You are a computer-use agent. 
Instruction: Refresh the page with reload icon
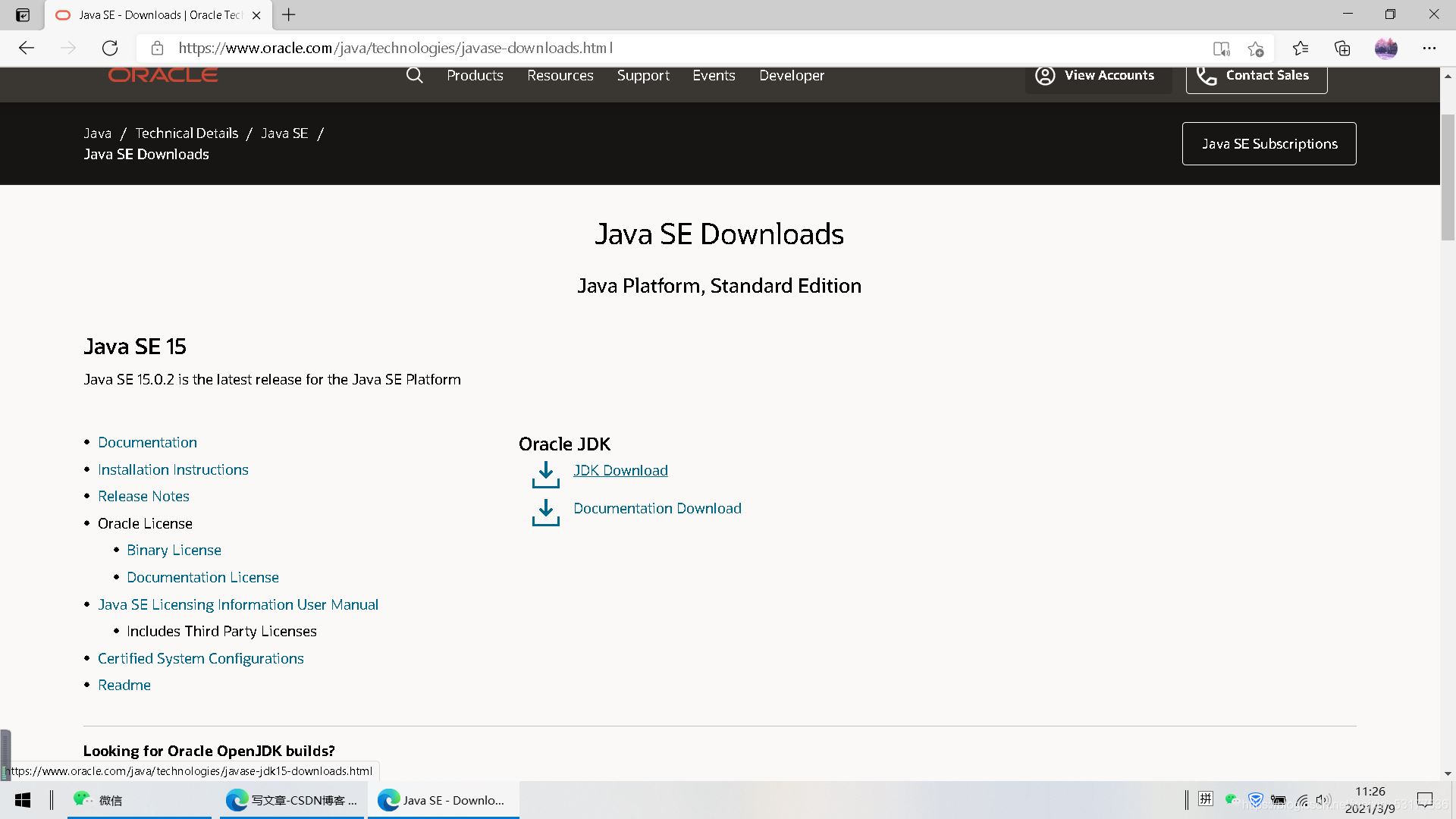[110, 49]
